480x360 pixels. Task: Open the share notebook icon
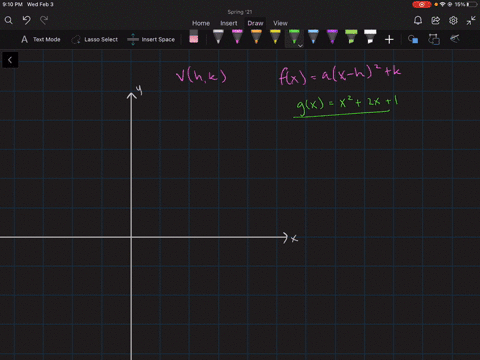pos(435,21)
